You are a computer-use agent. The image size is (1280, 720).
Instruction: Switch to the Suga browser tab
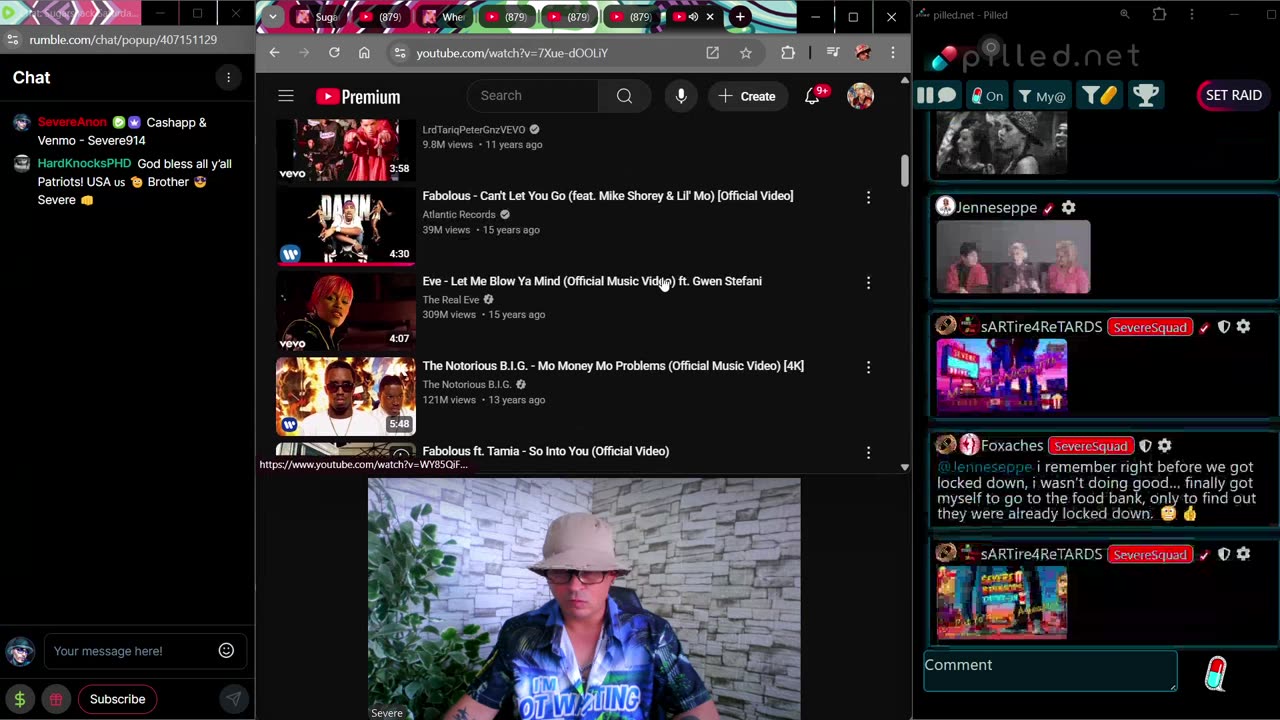click(x=320, y=17)
